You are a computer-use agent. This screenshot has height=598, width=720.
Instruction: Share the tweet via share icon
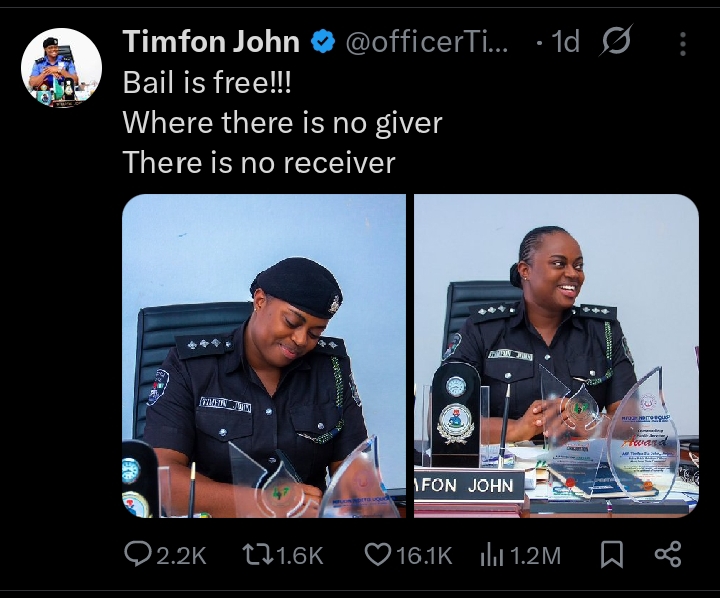click(668, 554)
